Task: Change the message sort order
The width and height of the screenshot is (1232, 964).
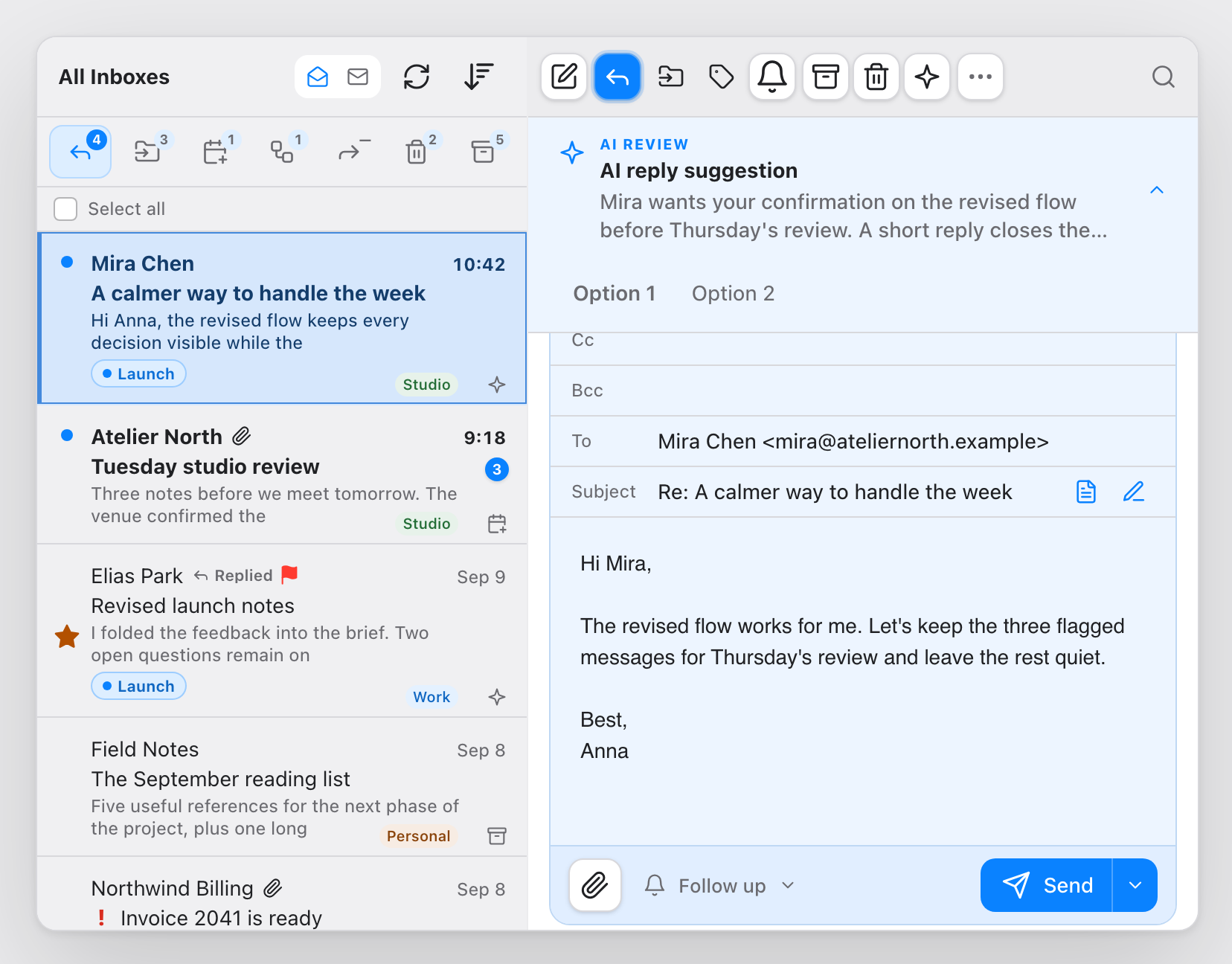Action: [x=479, y=77]
